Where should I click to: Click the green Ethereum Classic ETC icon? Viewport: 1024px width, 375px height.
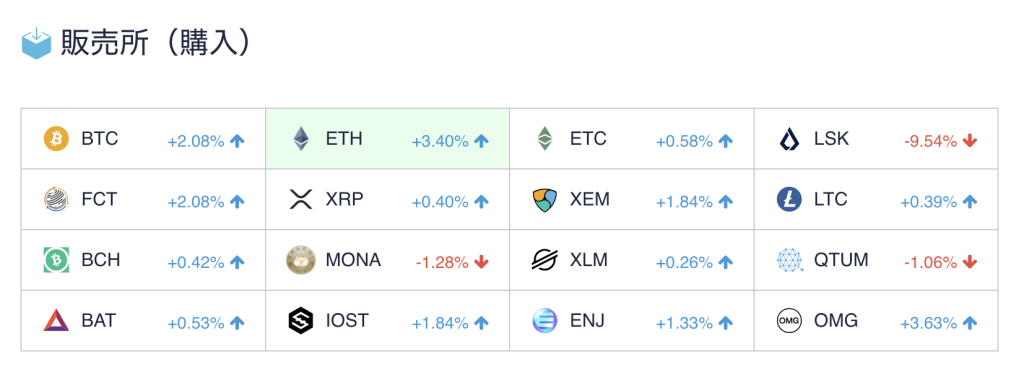coord(545,139)
